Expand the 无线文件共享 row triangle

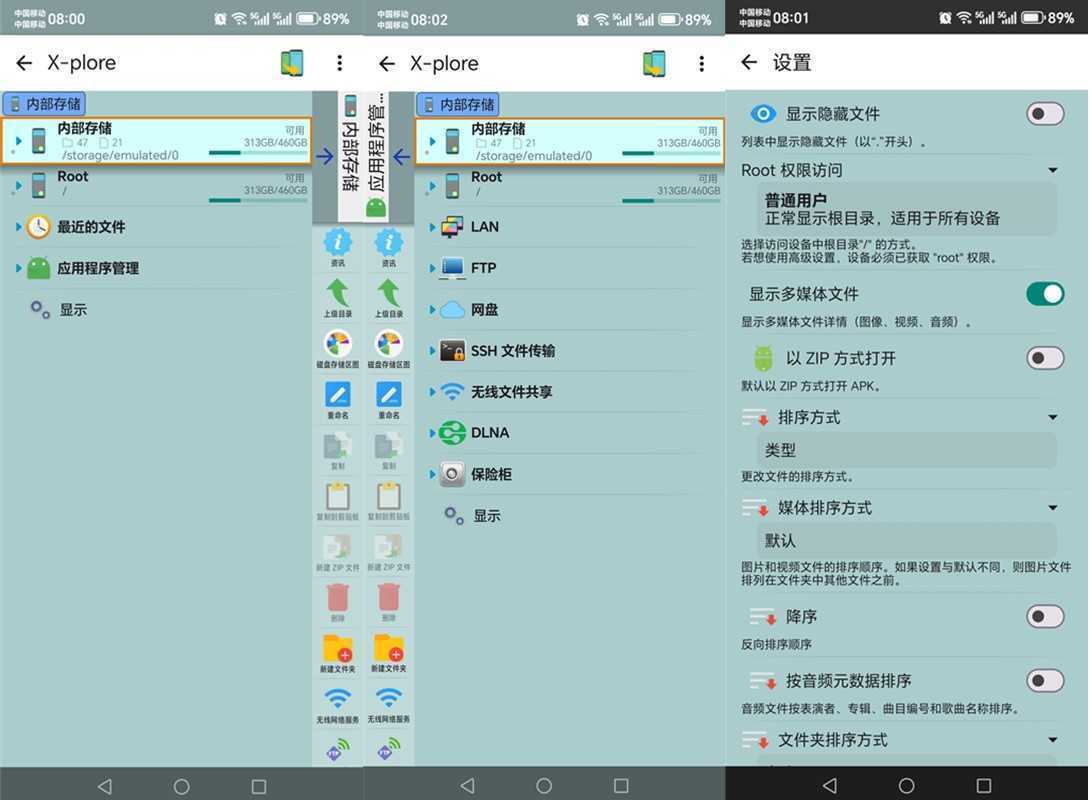[x=432, y=392]
